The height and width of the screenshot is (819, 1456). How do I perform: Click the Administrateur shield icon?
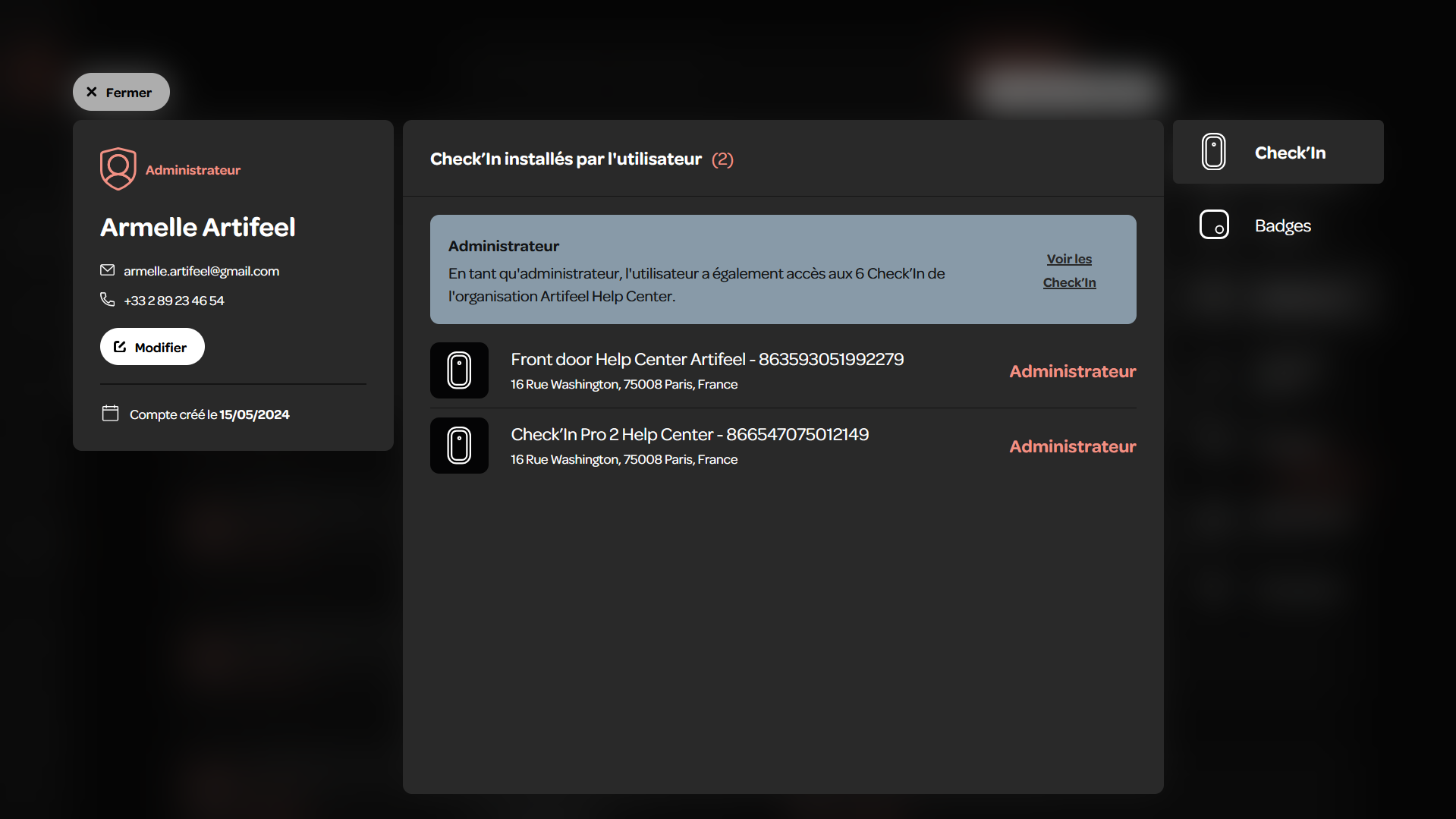click(118, 169)
